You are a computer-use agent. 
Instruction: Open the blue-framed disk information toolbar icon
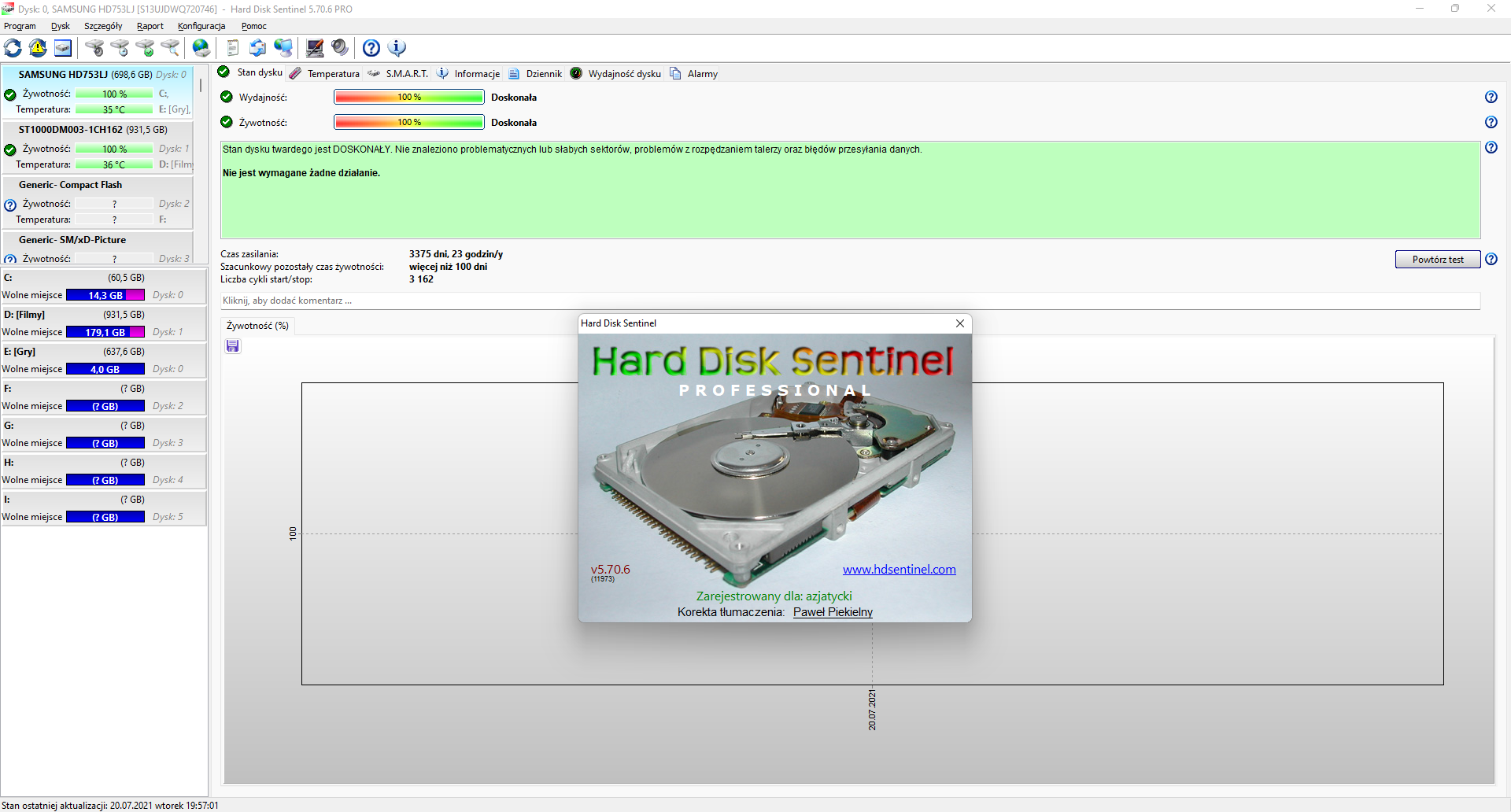point(63,48)
